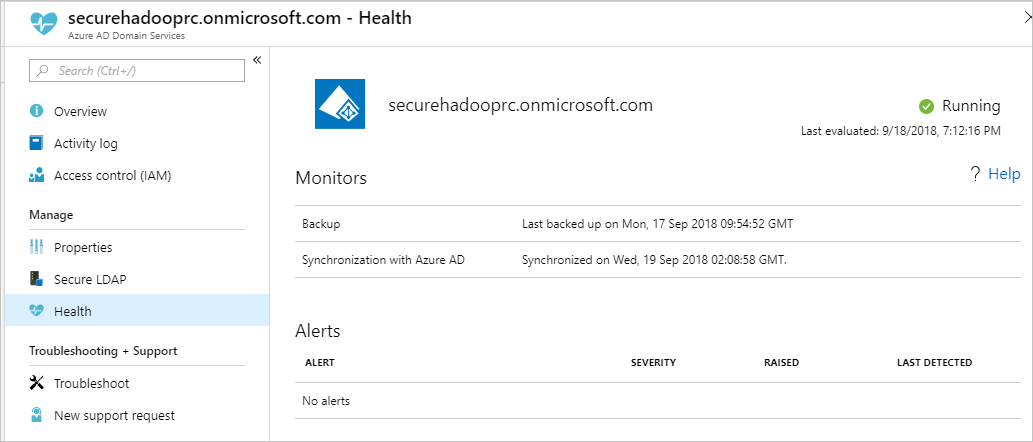Click the Overview info icon
The height and width of the screenshot is (442, 1033).
tap(37, 111)
